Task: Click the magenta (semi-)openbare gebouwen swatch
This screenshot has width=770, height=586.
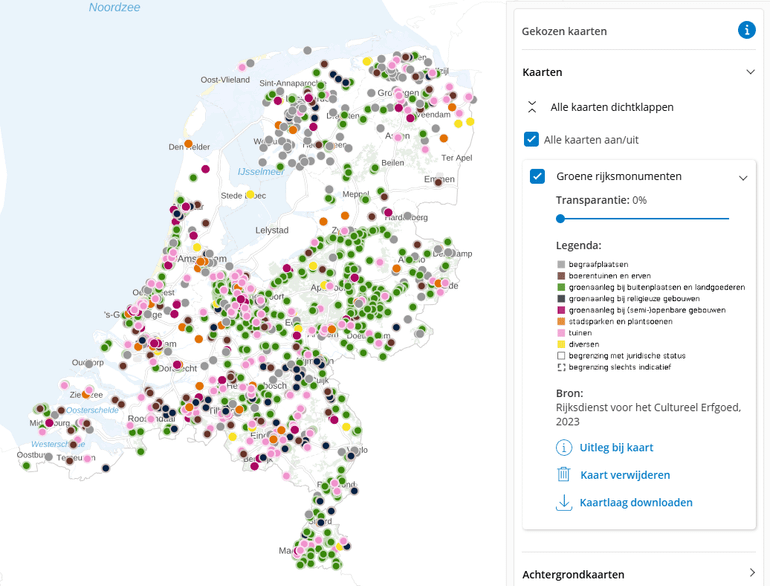Action: (561, 310)
